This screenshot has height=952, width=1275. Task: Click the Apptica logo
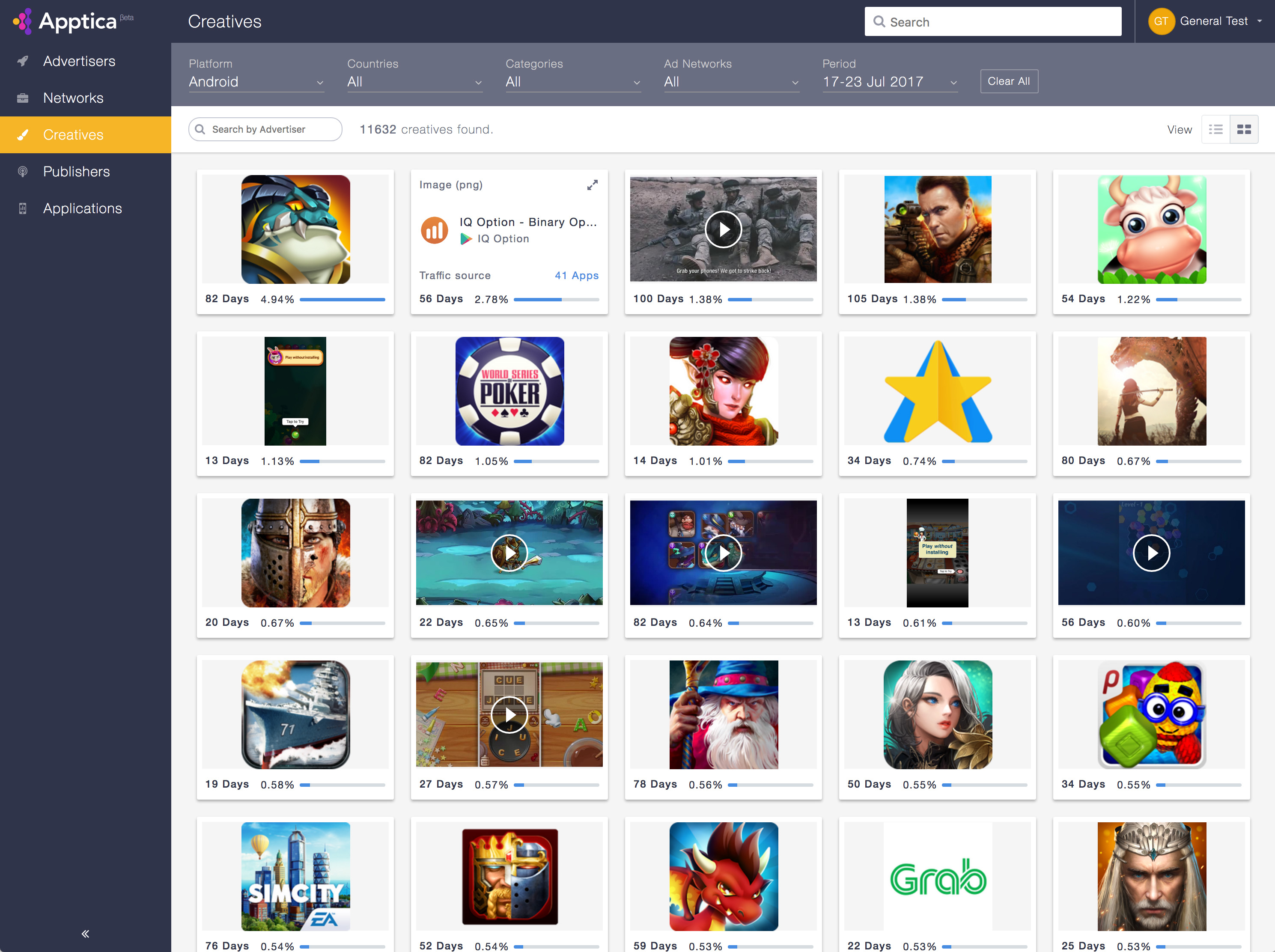coord(73,21)
